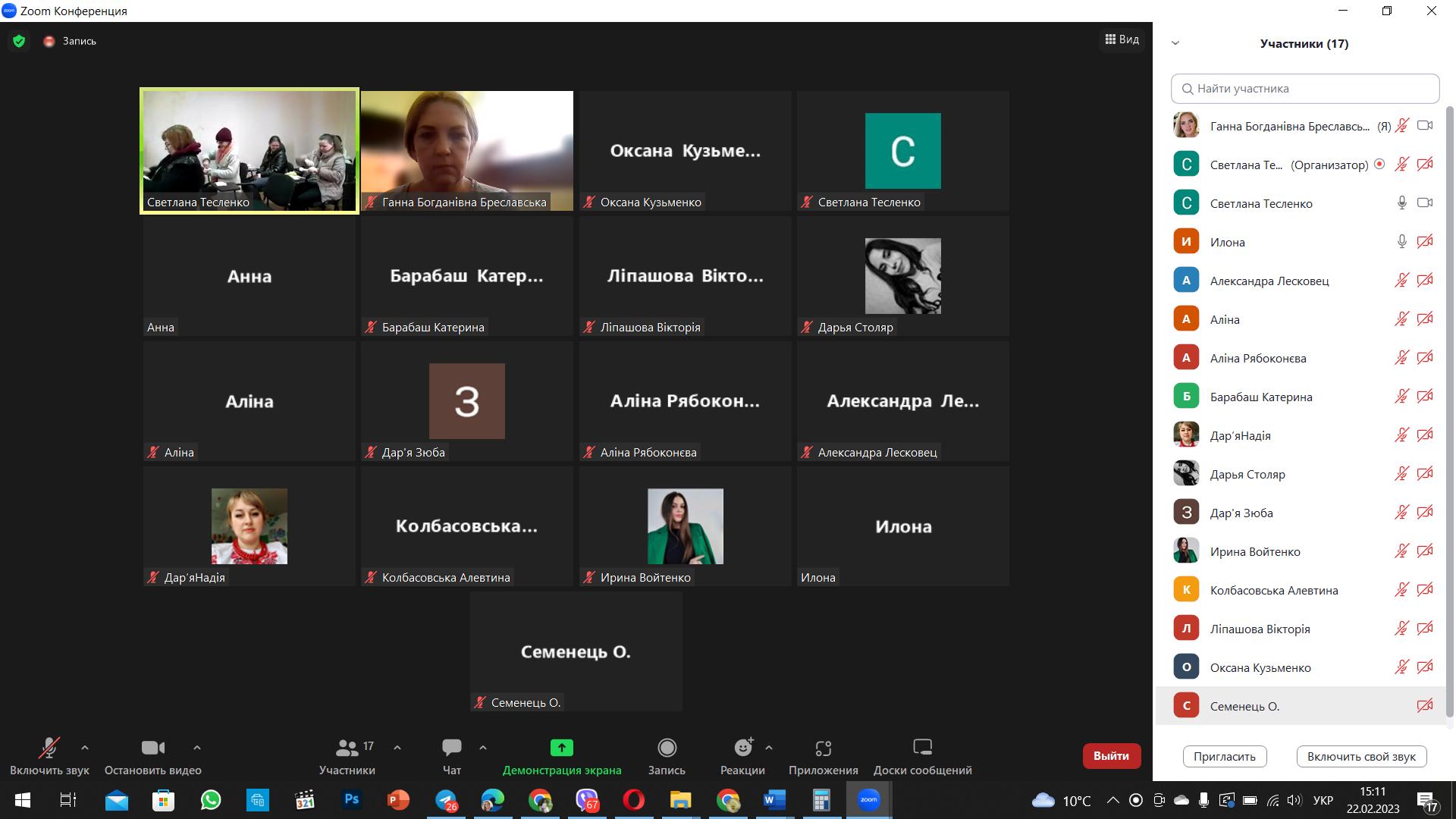Click the Найти участника search field
1456x819 pixels.
pos(1304,89)
